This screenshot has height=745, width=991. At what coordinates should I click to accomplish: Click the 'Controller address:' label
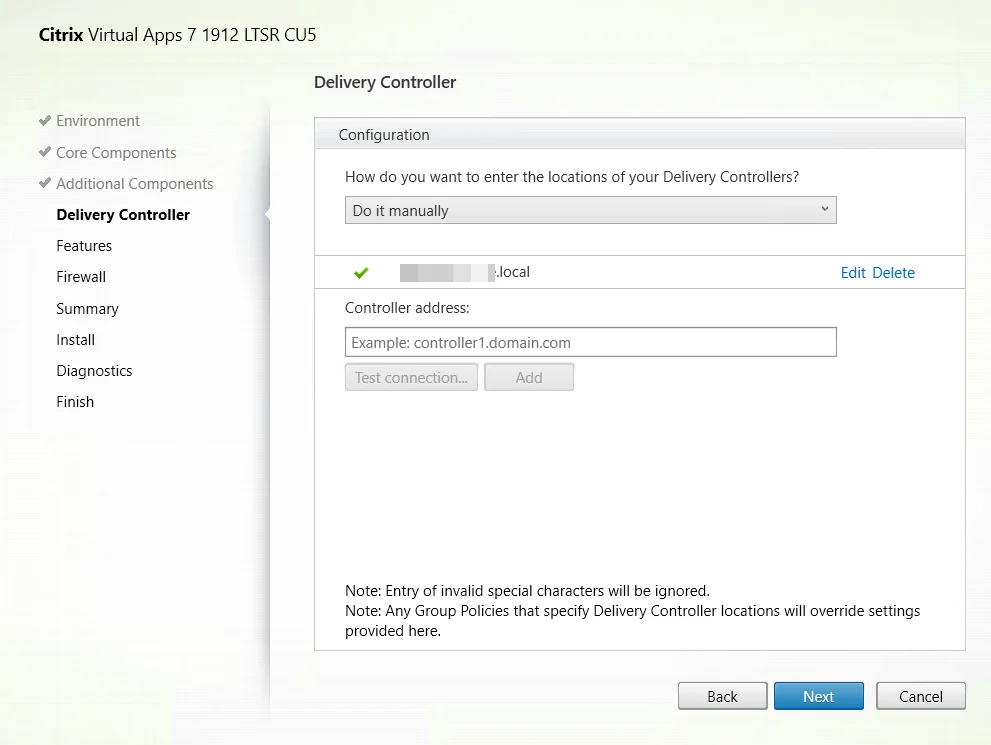[407, 308]
